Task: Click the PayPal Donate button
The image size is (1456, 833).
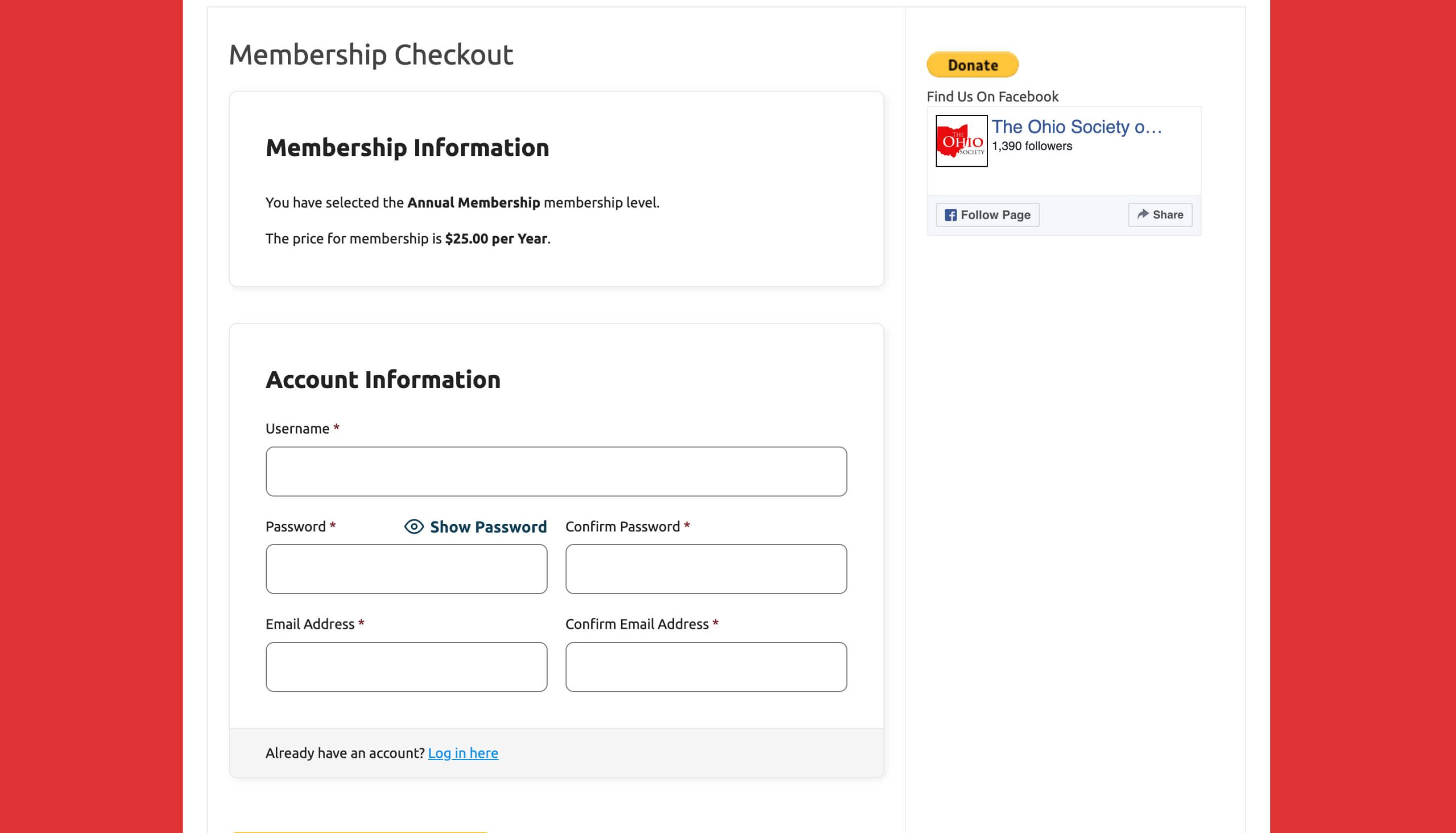Action: click(x=972, y=64)
